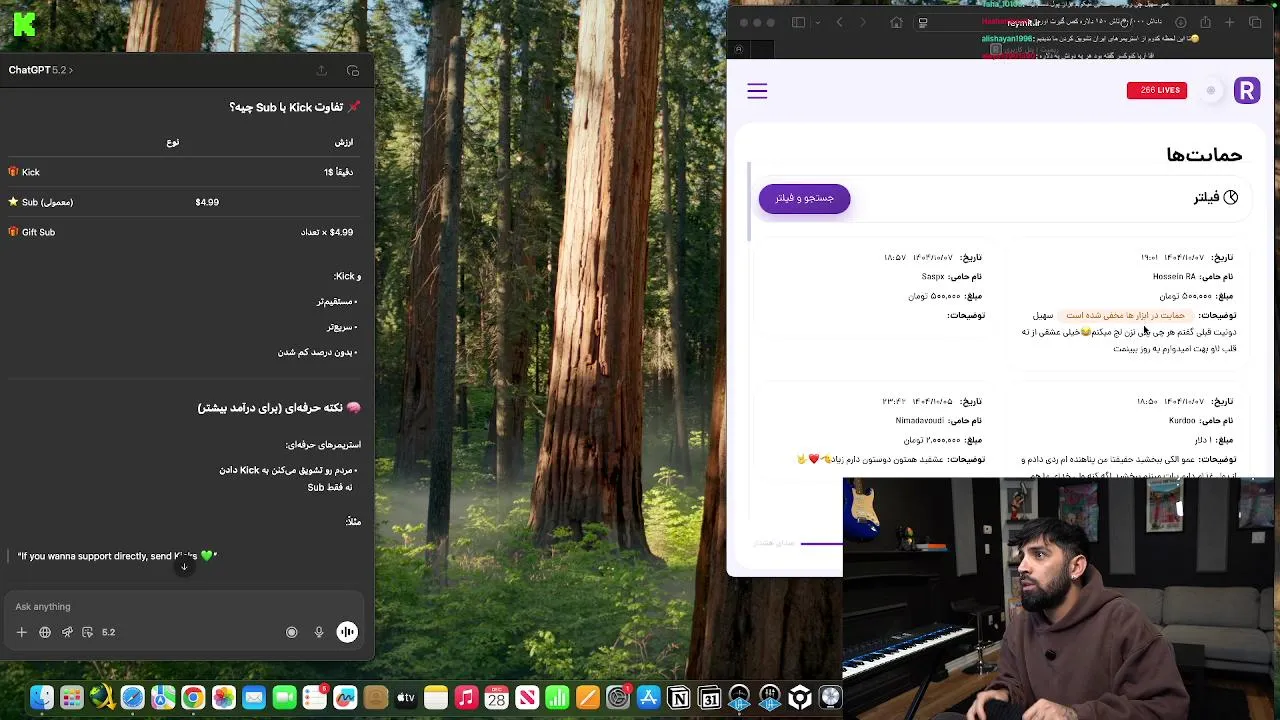Go back in Safari

[x=839, y=22]
